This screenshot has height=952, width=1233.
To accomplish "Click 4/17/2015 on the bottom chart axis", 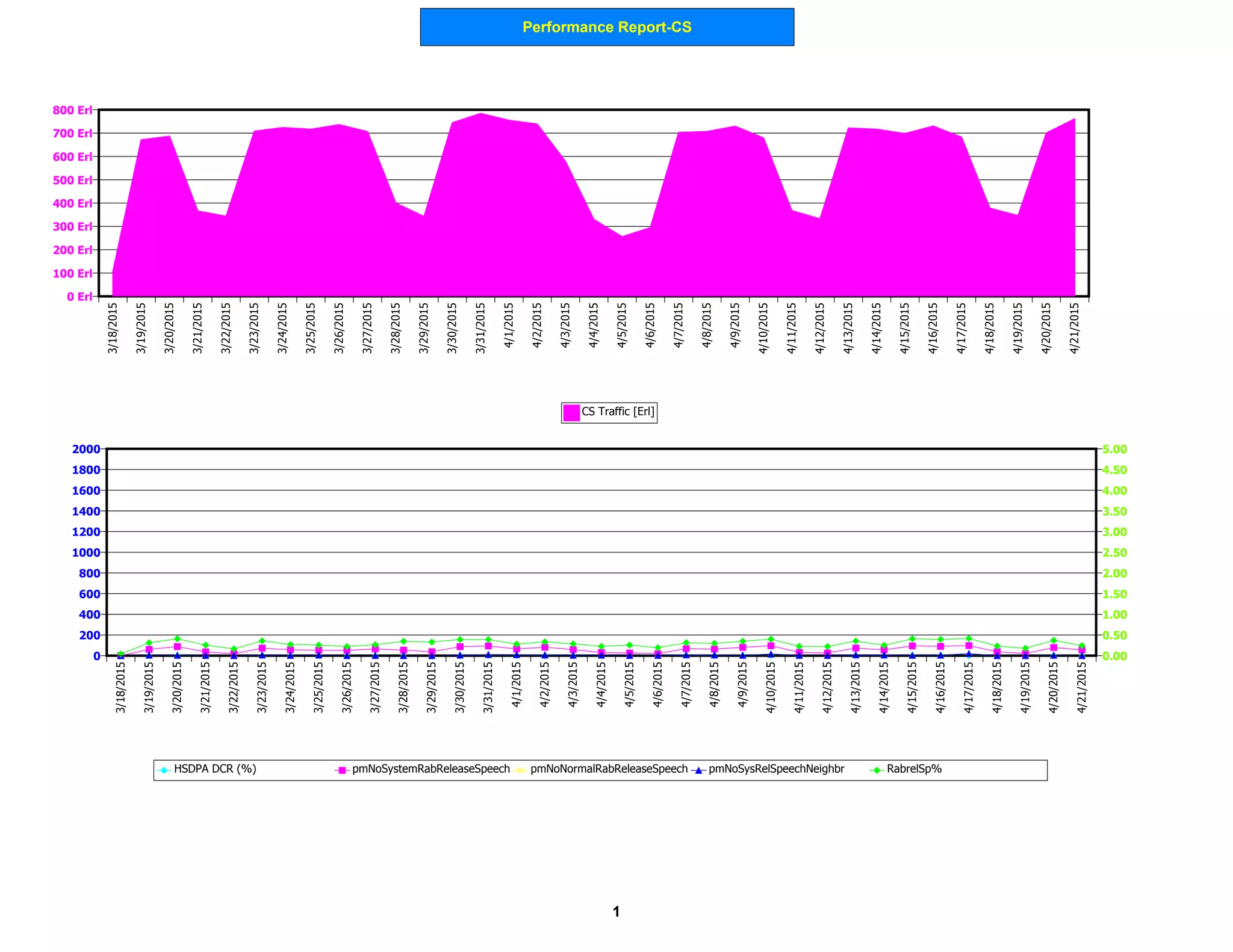I will 969,687.
